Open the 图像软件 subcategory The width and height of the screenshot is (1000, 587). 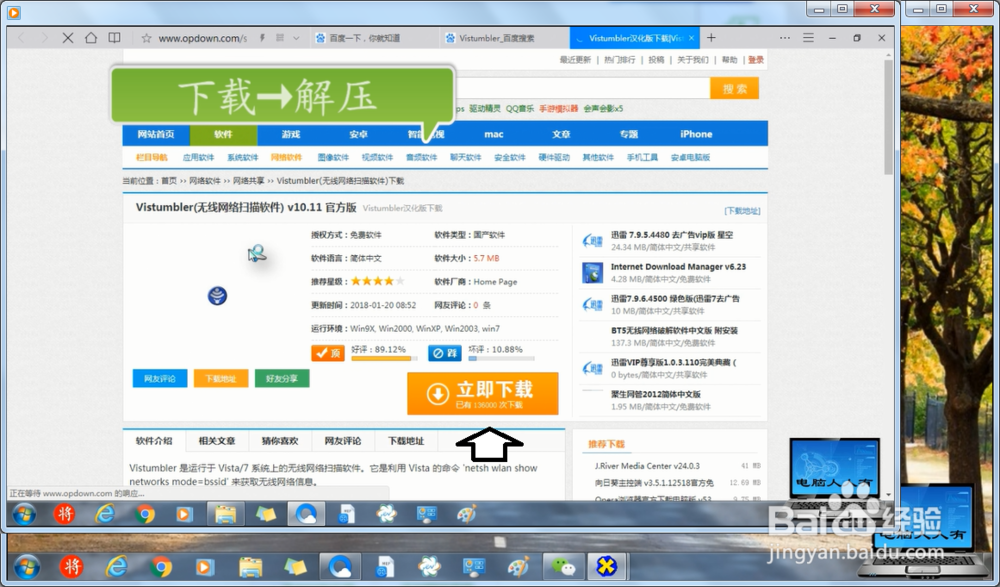(x=333, y=158)
